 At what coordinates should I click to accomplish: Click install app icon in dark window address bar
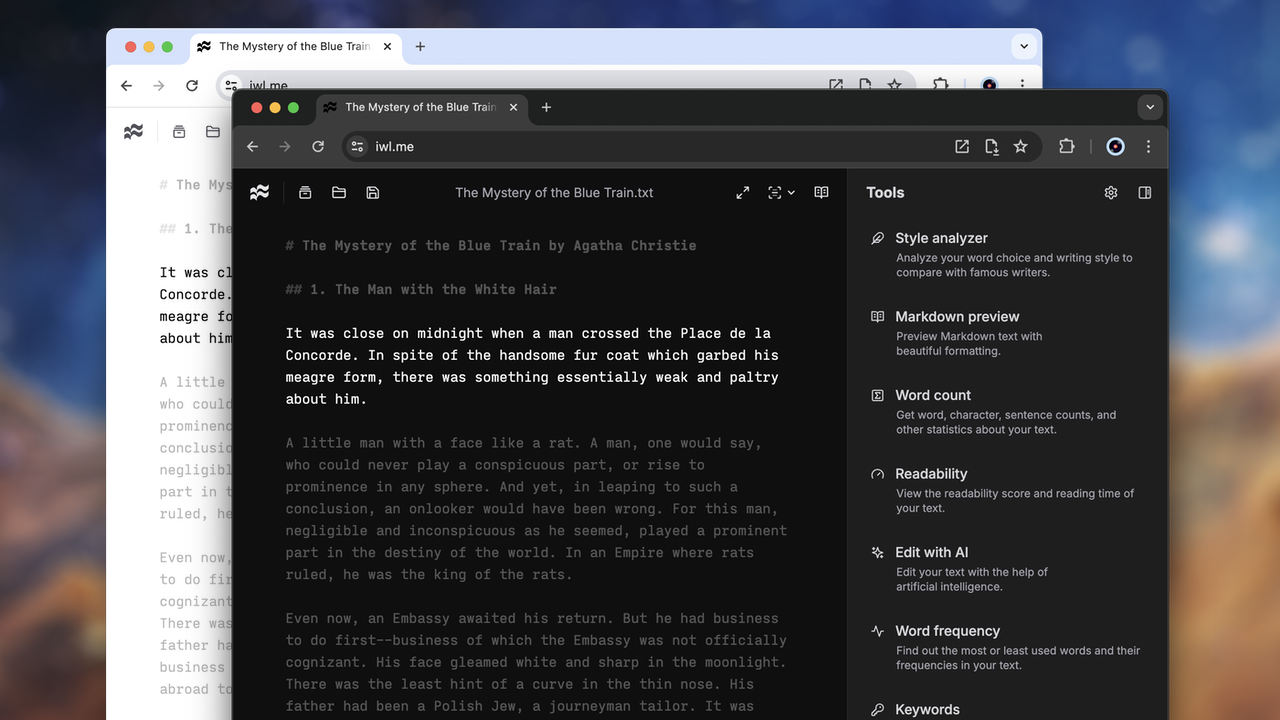pyautogui.click(x=991, y=146)
